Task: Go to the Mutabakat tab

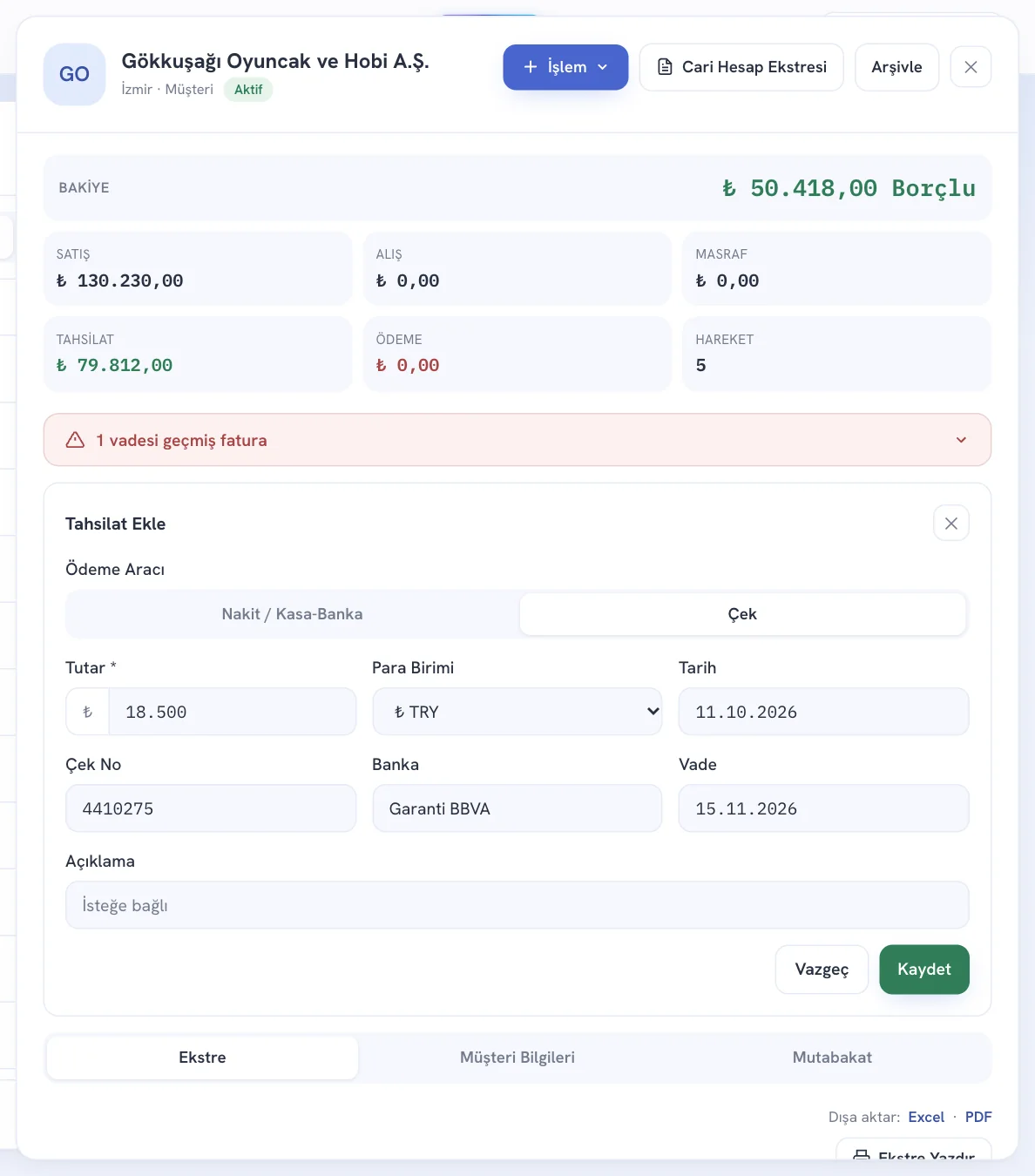Action: tap(832, 1058)
